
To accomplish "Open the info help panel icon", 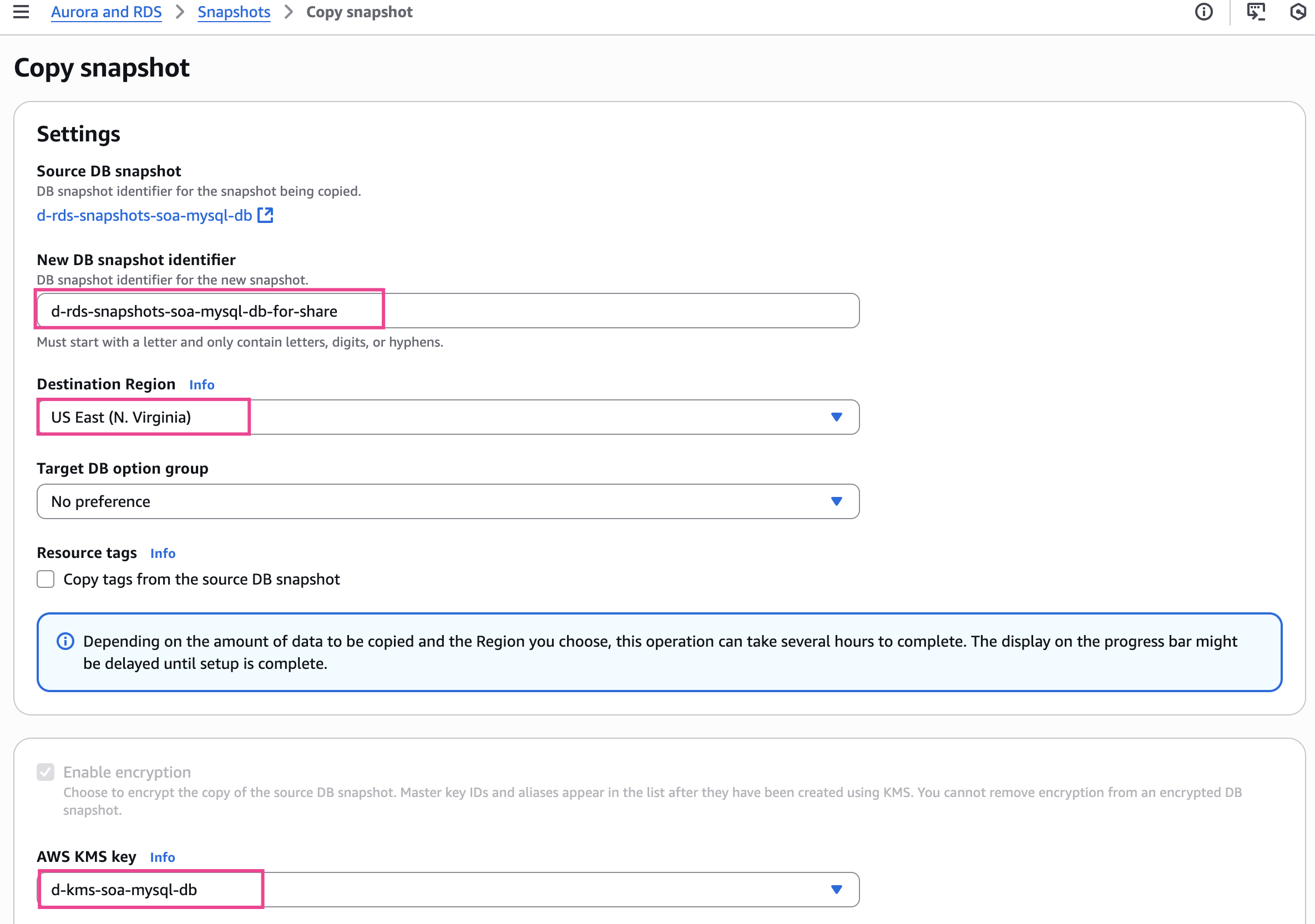I will 1203,12.
